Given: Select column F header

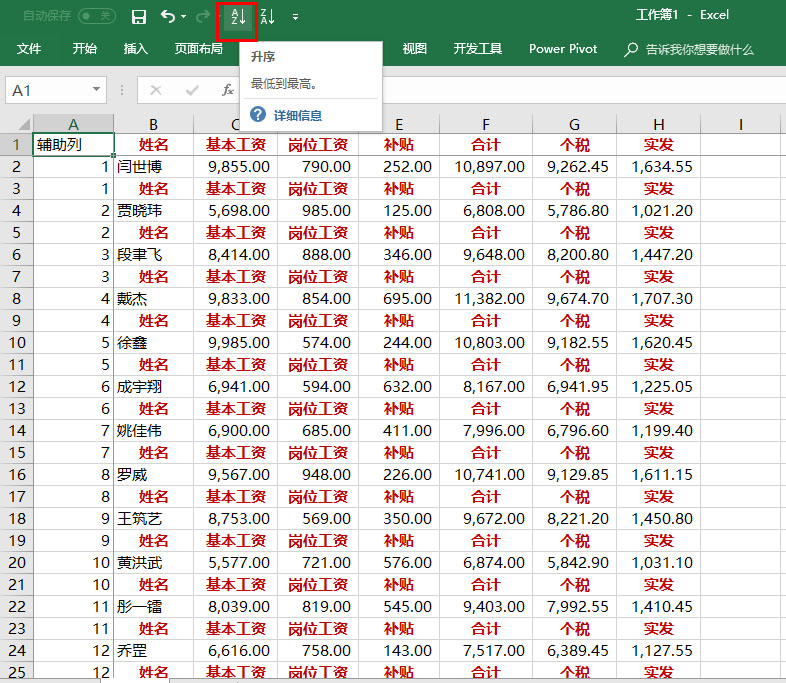Looking at the screenshot, I should 486,124.
